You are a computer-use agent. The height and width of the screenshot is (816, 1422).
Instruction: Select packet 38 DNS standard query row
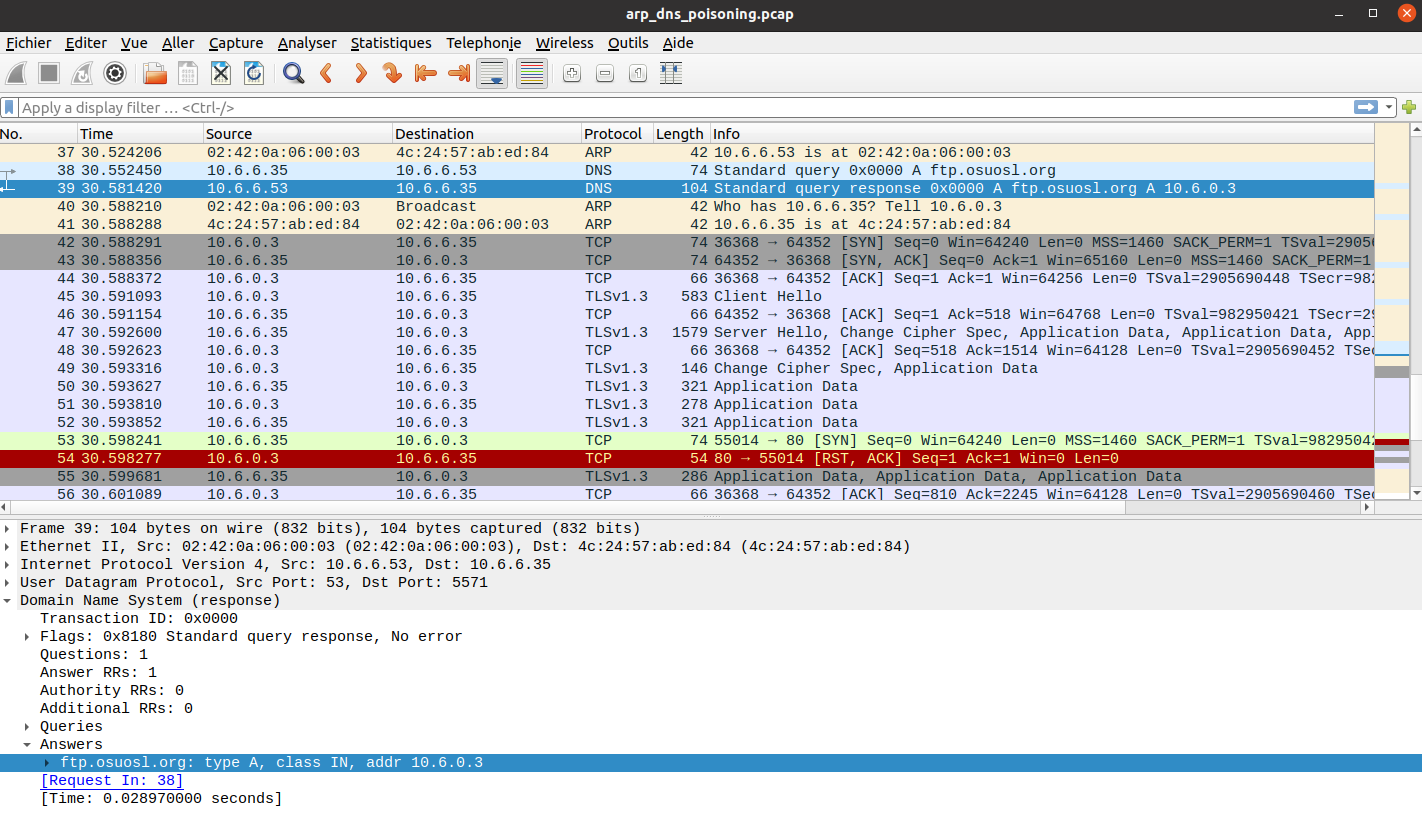click(687, 171)
